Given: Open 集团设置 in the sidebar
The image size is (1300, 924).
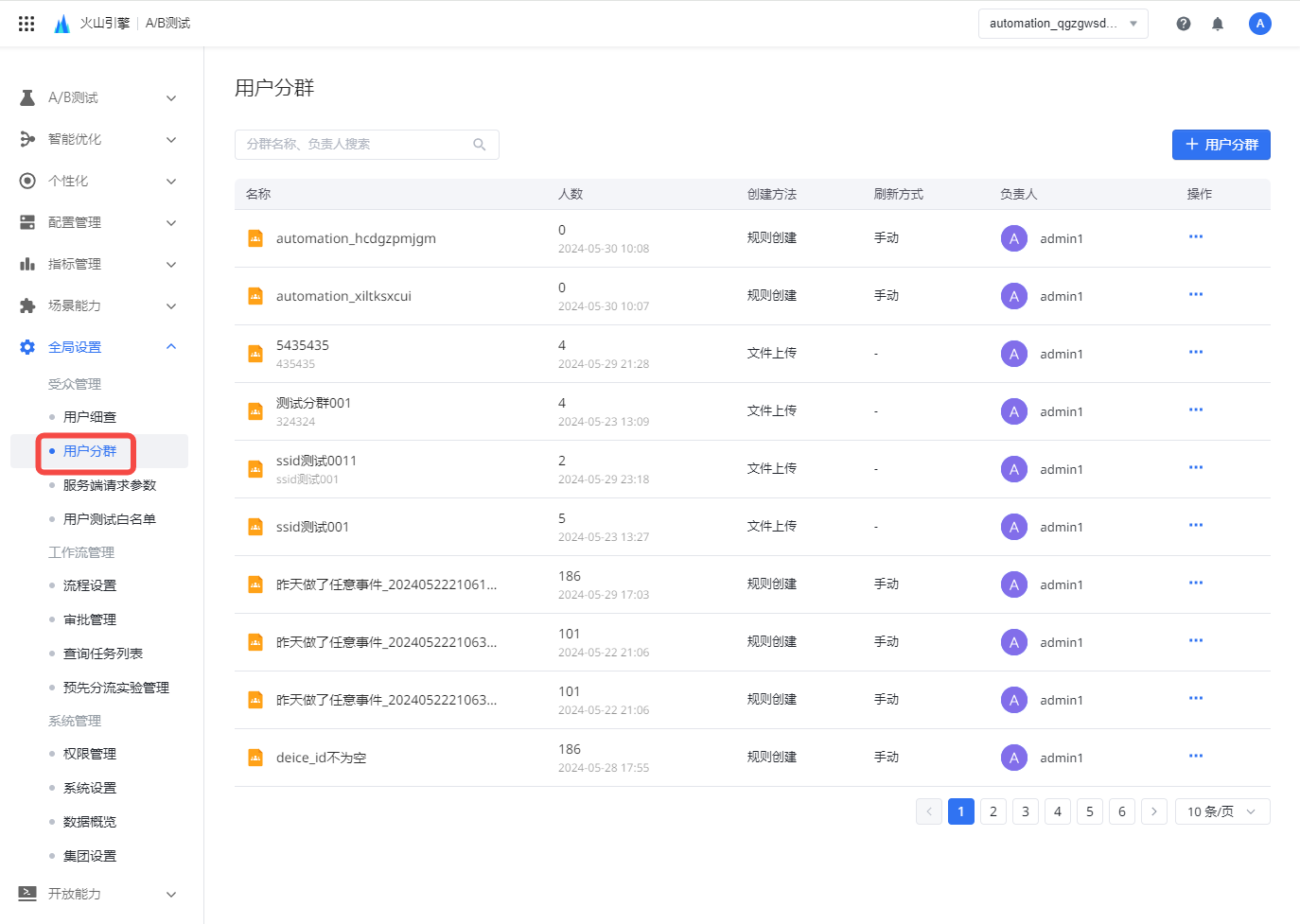Looking at the screenshot, I should pyautogui.click(x=90, y=856).
